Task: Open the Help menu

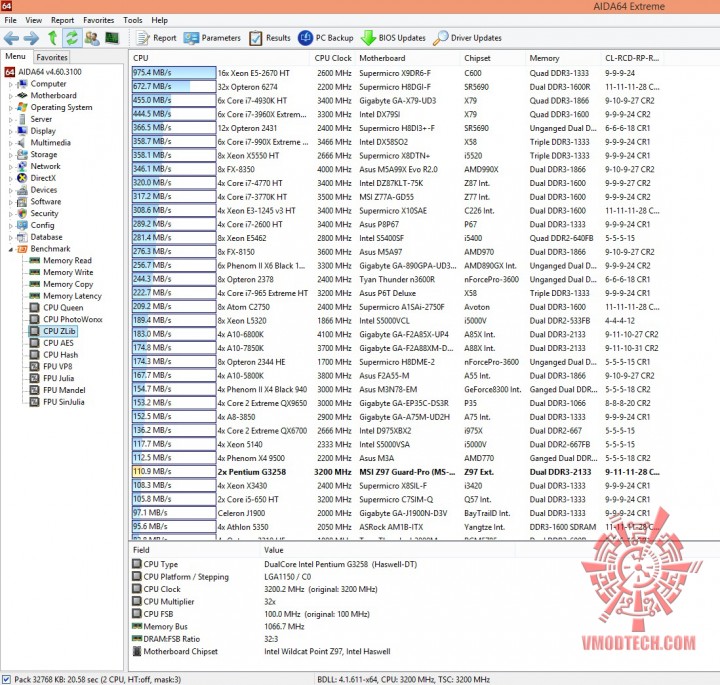Action: (x=159, y=20)
